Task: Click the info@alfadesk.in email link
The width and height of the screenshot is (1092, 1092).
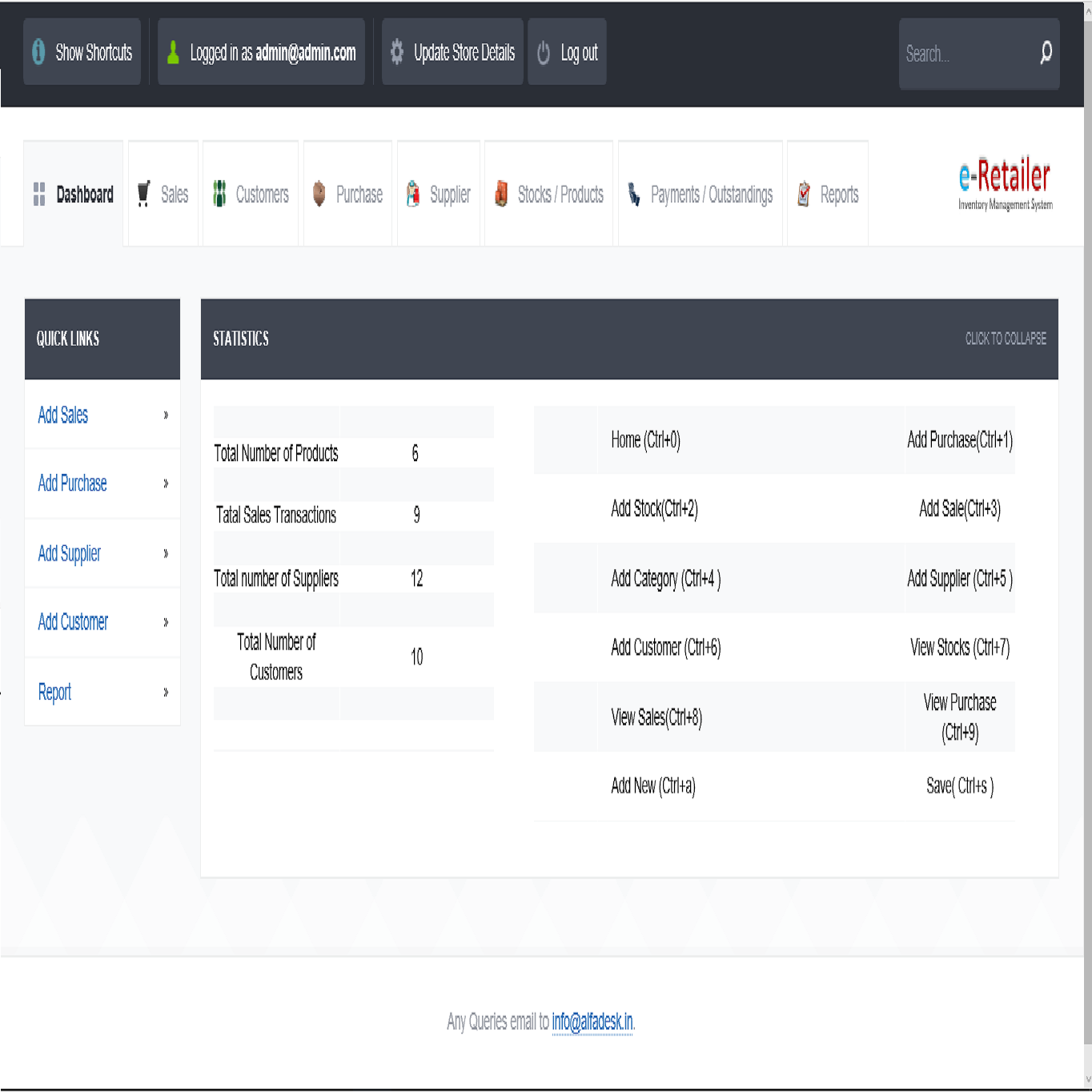Action: [592, 1022]
